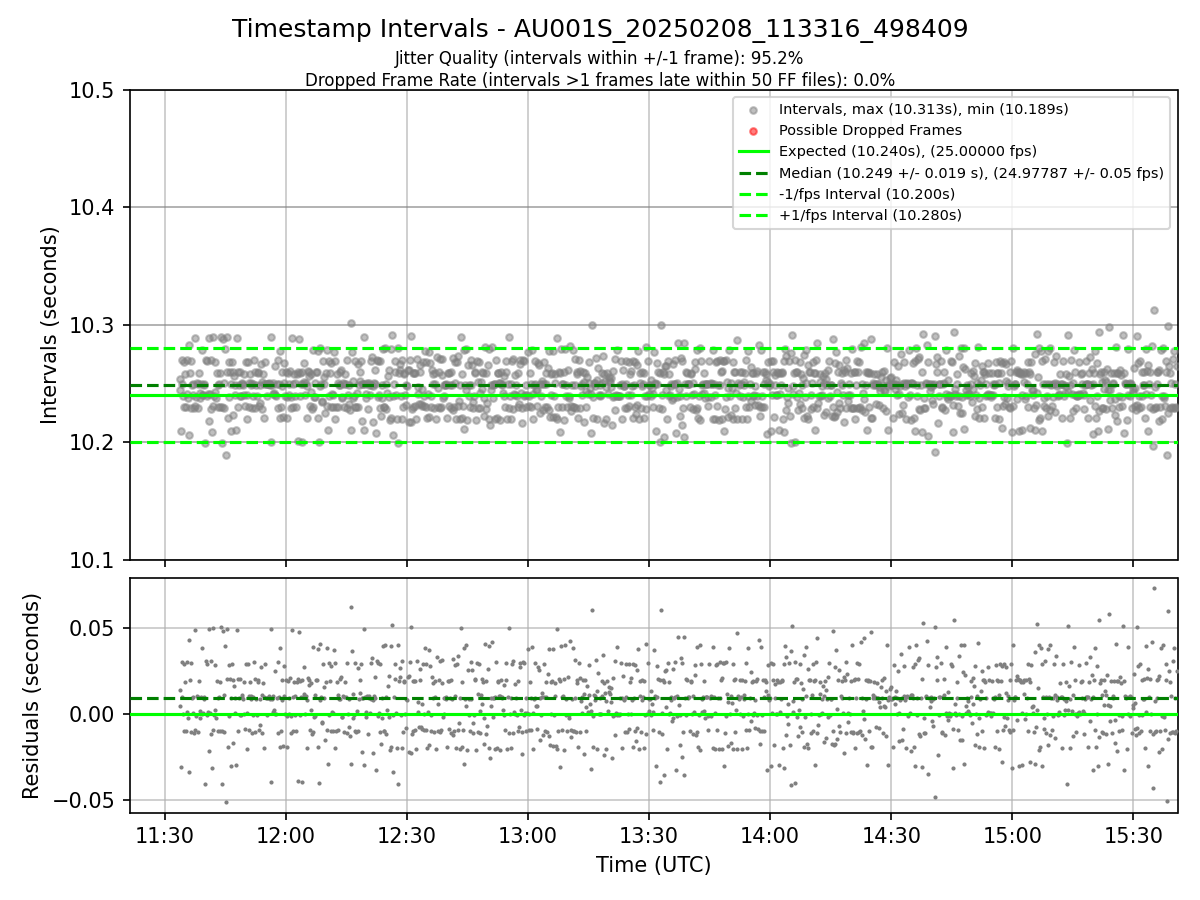Click the 13:00 time tick label

[x=528, y=833]
